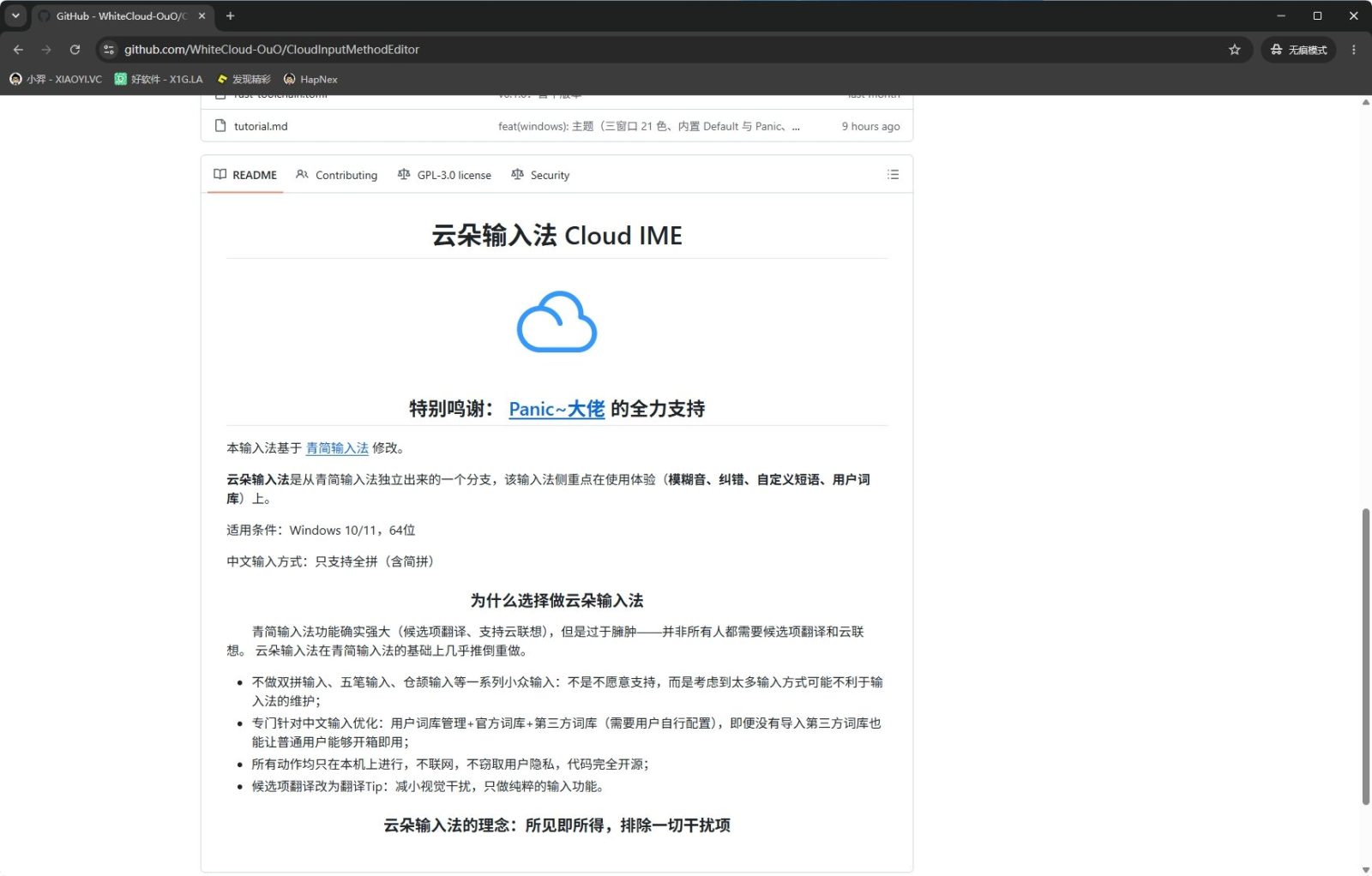1372x876 pixels.
Task: Switch to the Contributing tab
Action: pyautogui.click(x=336, y=175)
